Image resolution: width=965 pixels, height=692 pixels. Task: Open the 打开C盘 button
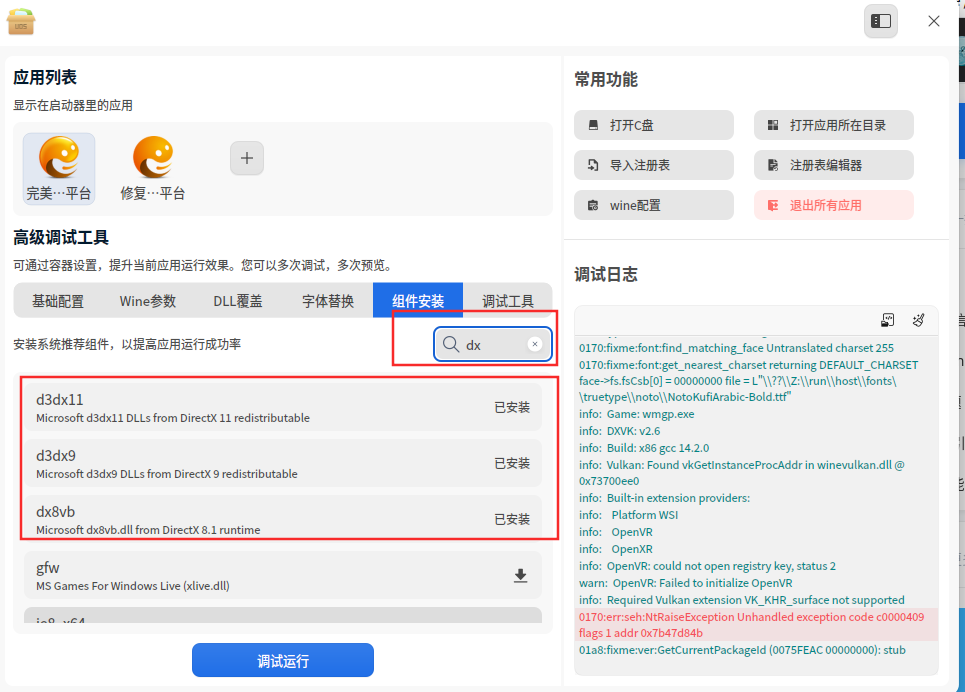pyautogui.click(x=654, y=126)
